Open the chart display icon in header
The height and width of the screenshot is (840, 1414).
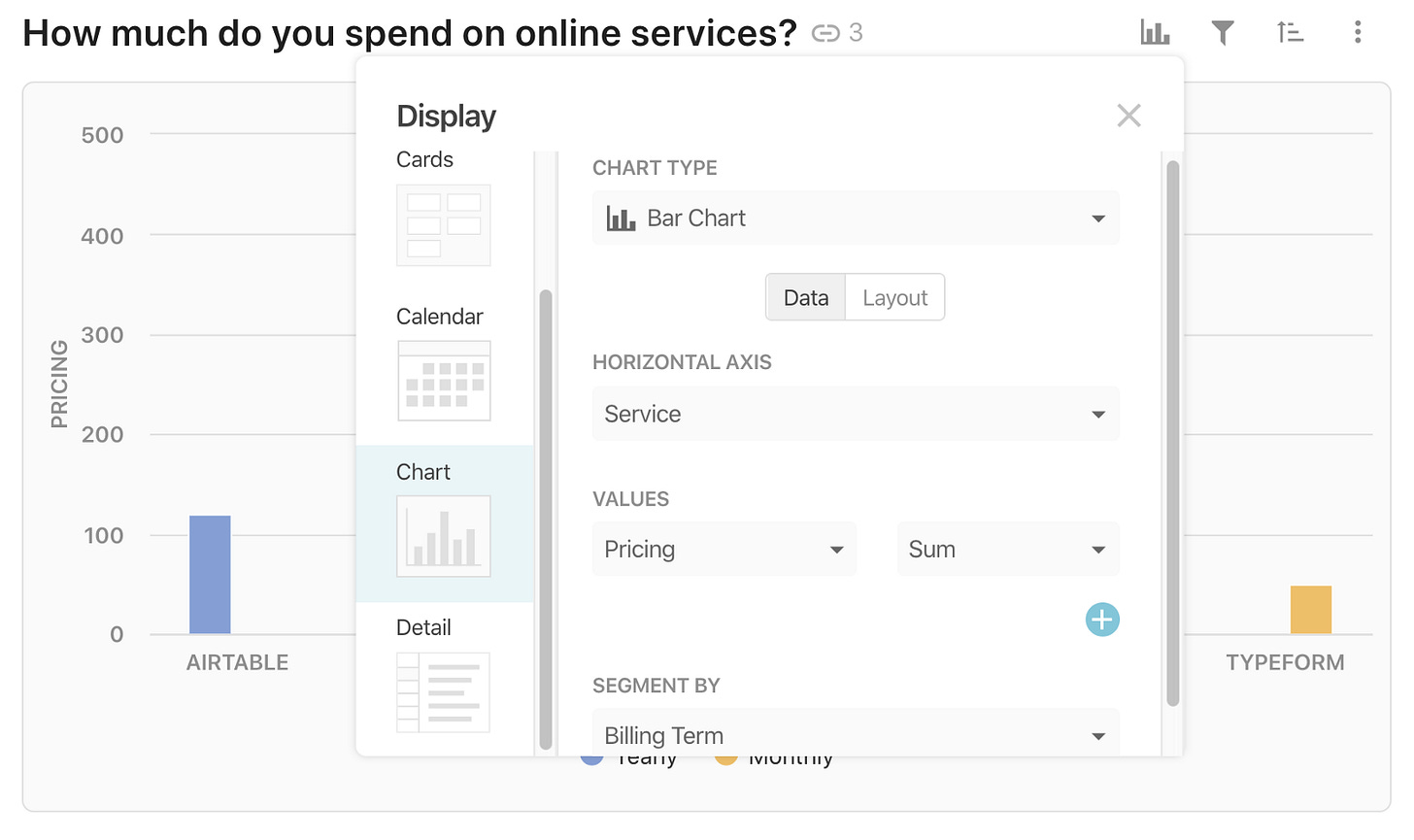pos(1155,33)
